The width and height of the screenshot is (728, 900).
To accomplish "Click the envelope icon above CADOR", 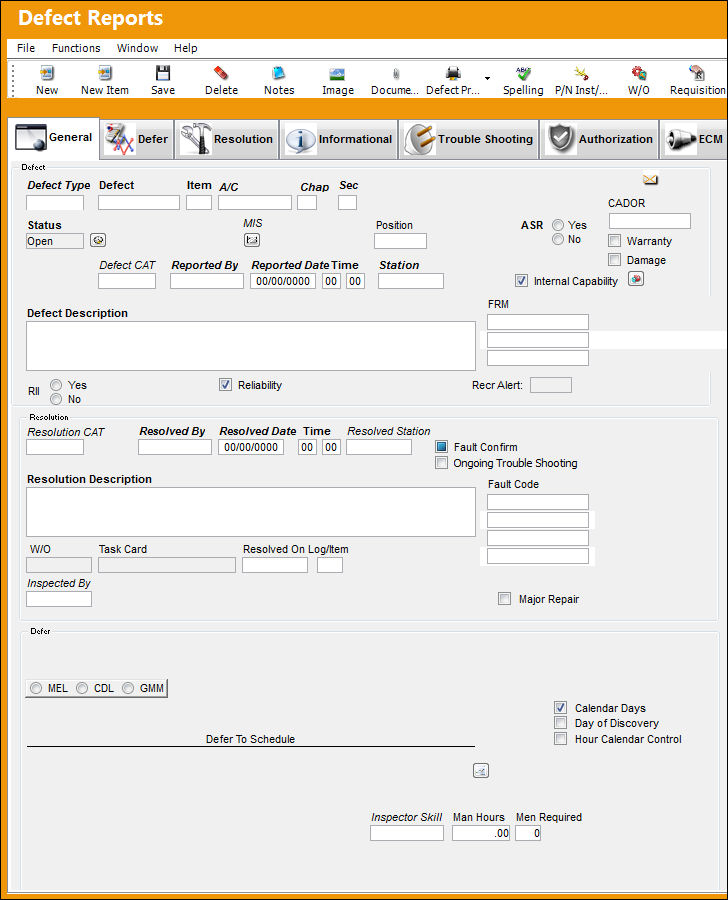I will coord(650,180).
